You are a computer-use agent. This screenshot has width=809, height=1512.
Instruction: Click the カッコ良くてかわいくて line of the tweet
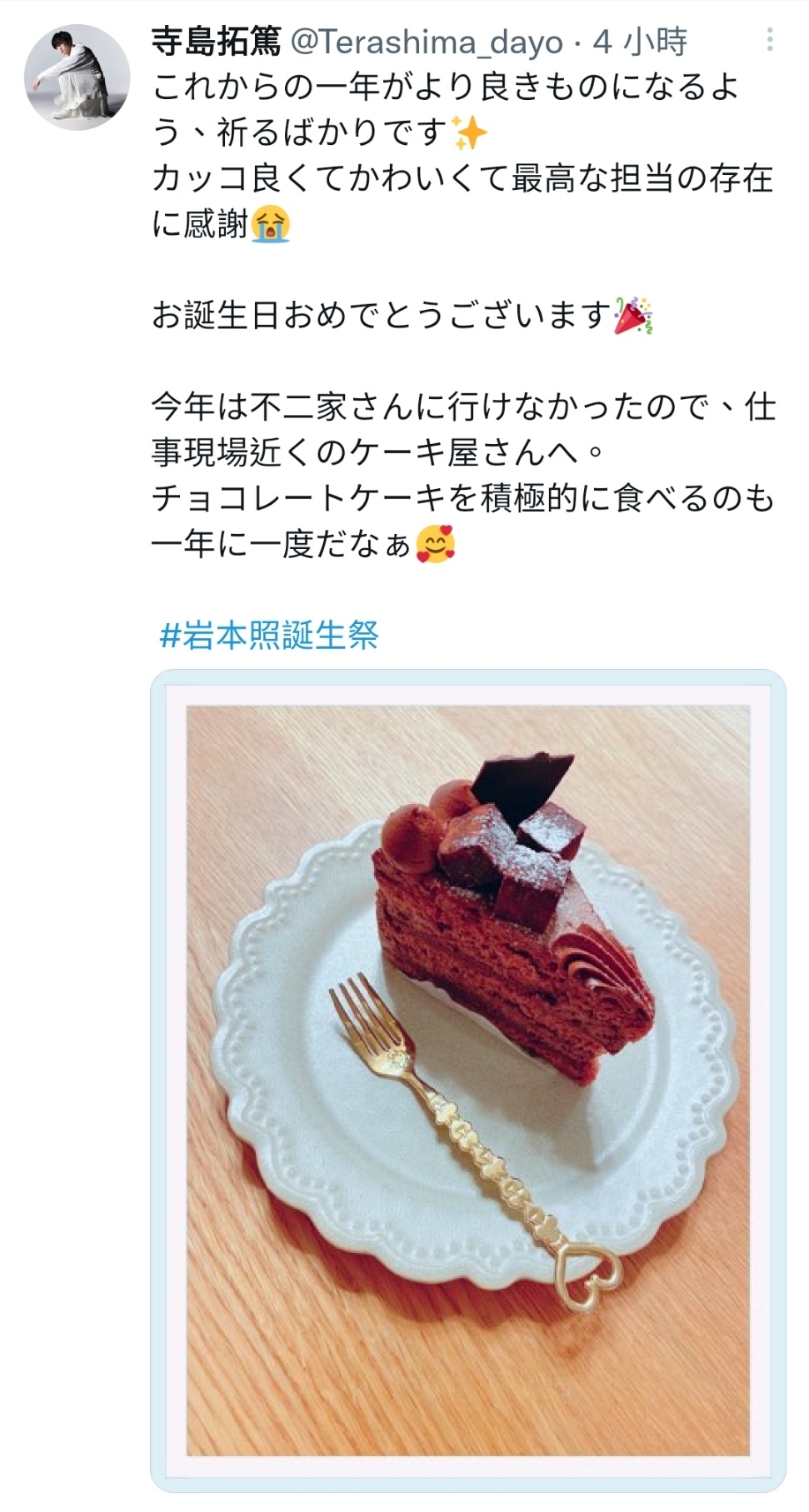point(463,178)
